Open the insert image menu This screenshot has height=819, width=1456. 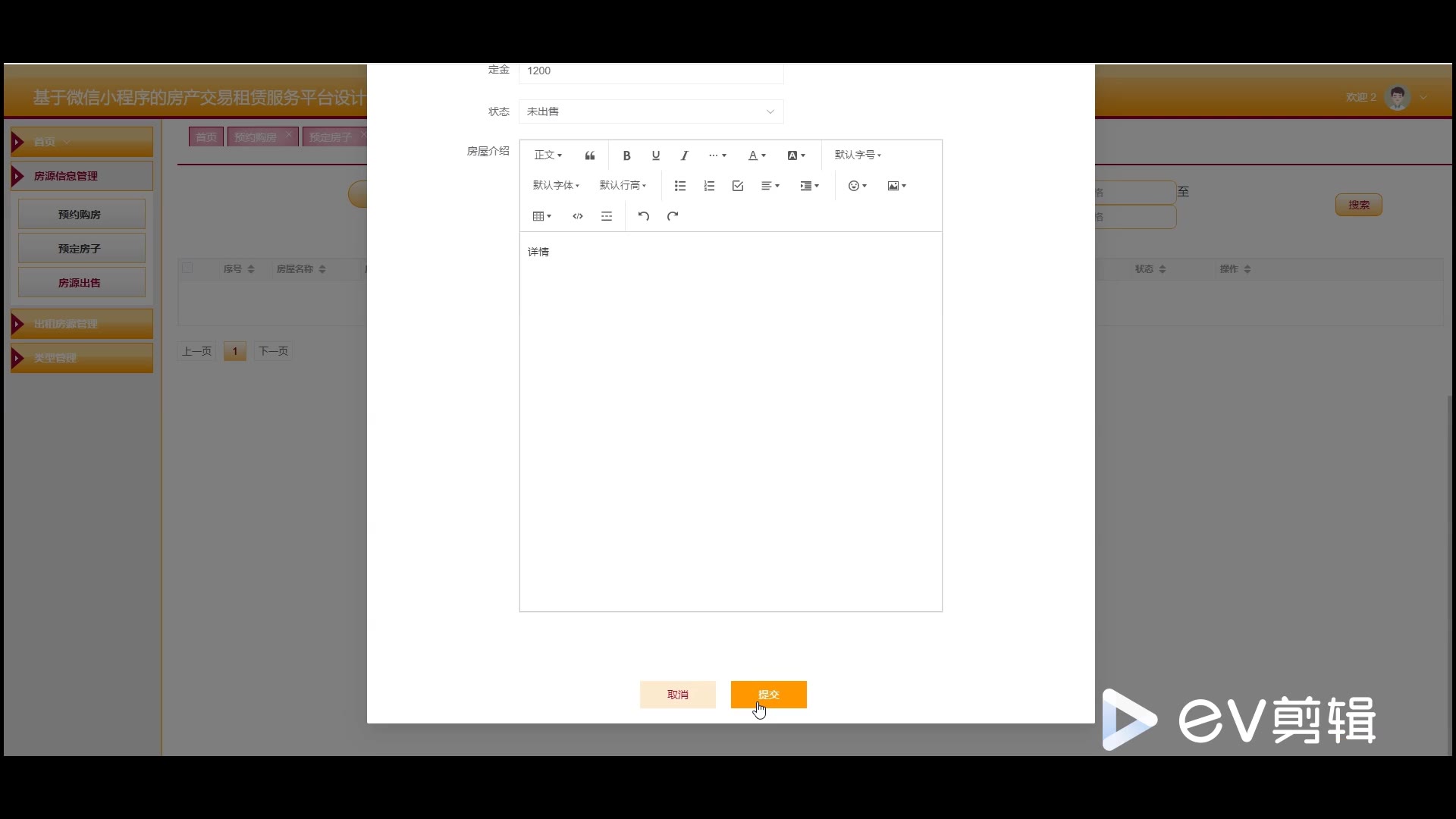coord(896,186)
